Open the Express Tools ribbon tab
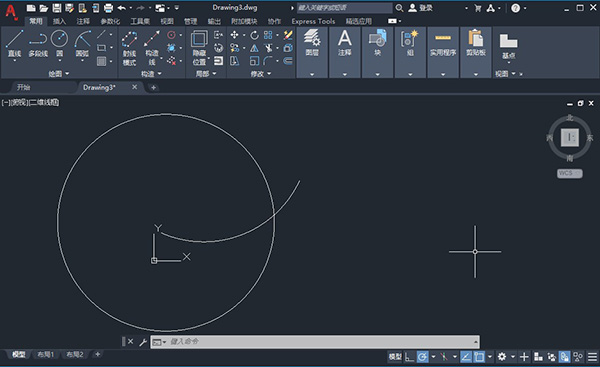Screen dimensions: 600x367 [313, 21]
